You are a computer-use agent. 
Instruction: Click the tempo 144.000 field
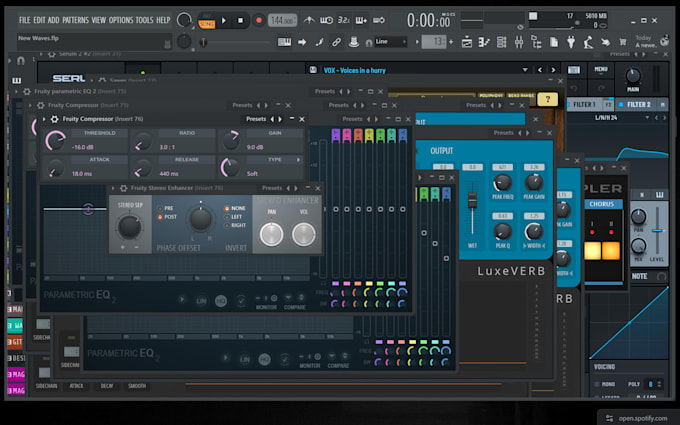pyautogui.click(x=283, y=20)
